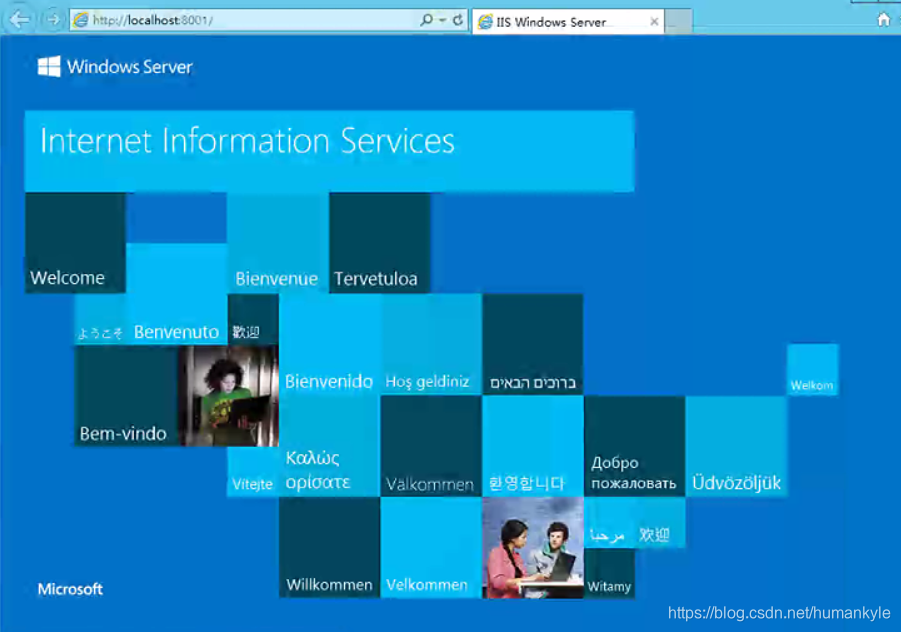Click the Bienvenue tile
This screenshot has height=632, width=901.
click(x=278, y=242)
